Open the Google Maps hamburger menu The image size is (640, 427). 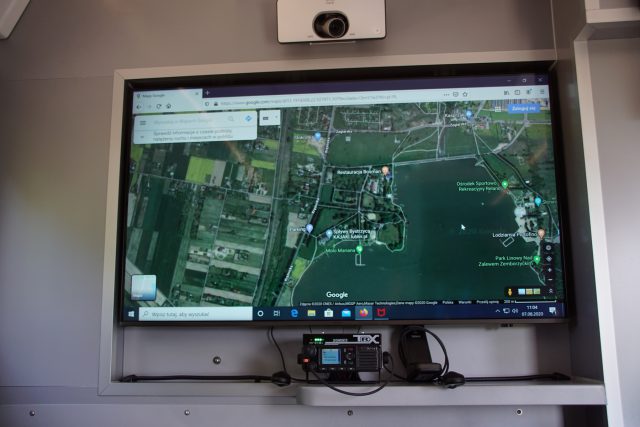143,122
